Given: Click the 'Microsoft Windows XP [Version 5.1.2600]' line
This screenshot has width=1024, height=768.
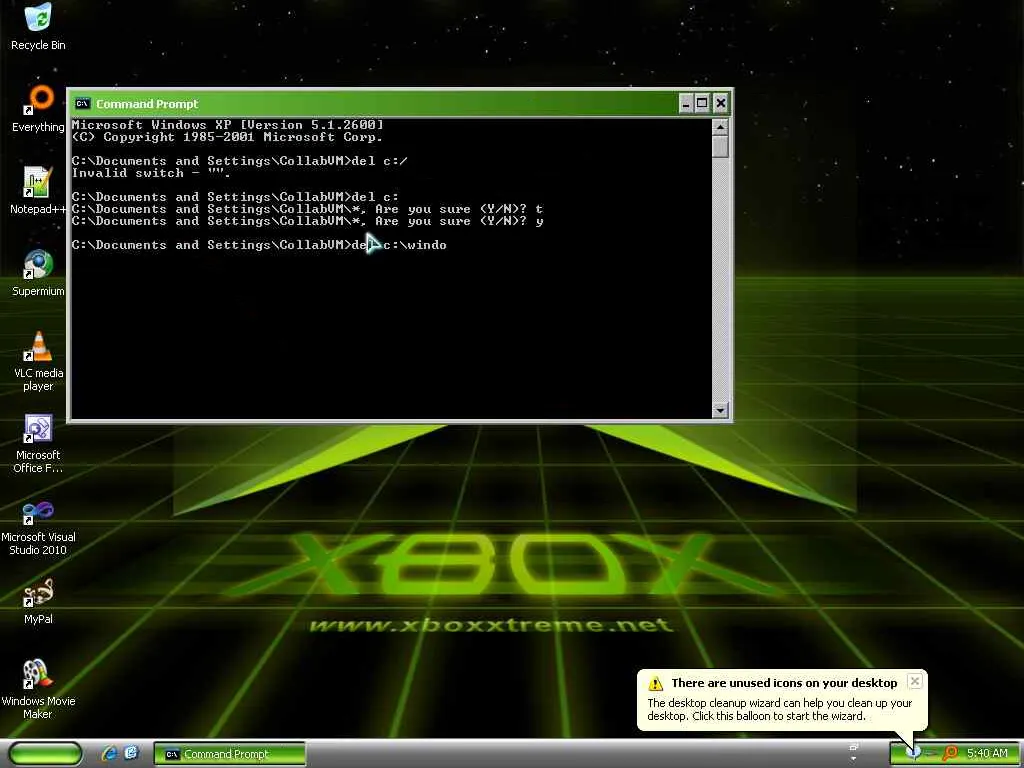Looking at the screenshot, I should click(228, 125).
